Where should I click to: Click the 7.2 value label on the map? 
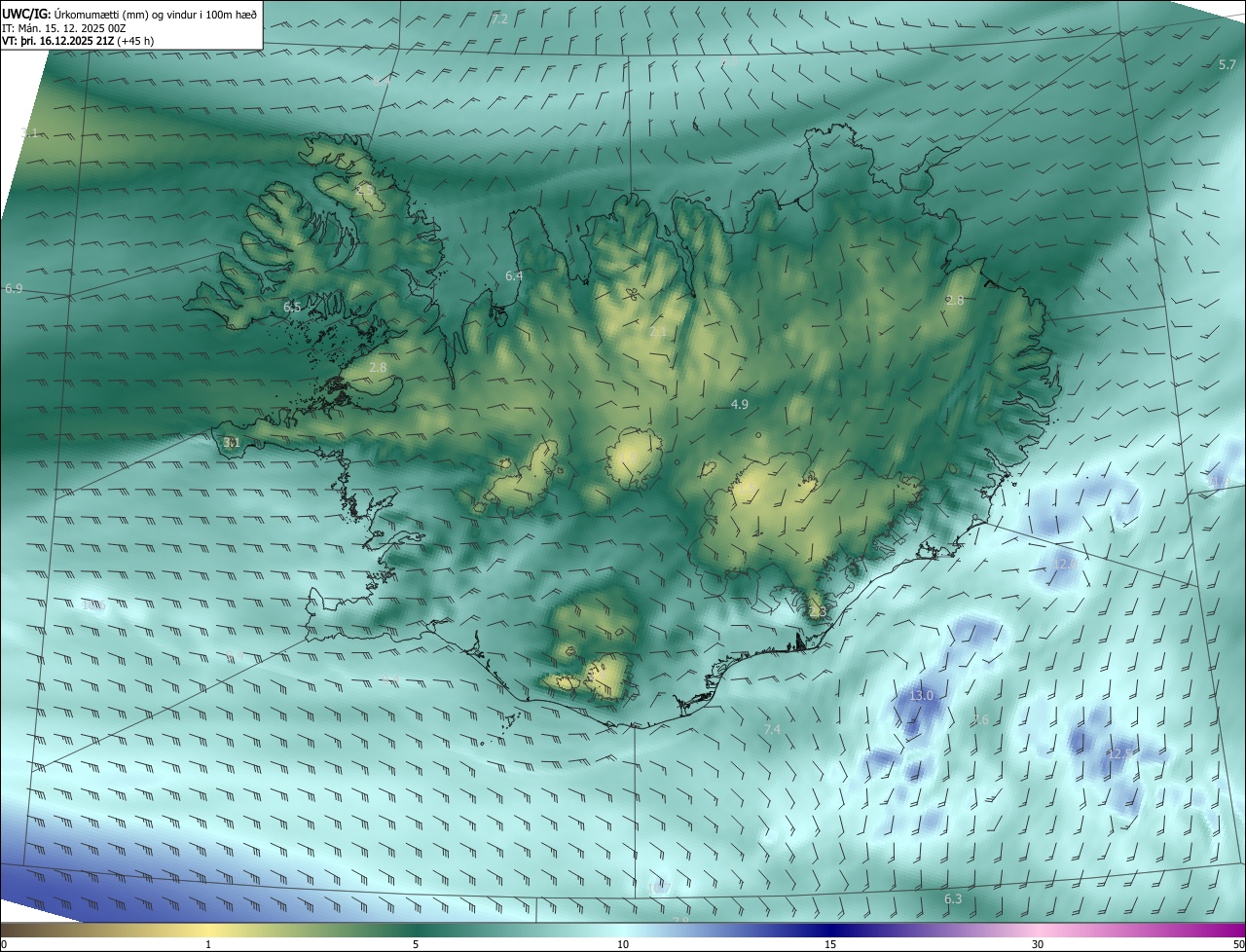point(499,19)
